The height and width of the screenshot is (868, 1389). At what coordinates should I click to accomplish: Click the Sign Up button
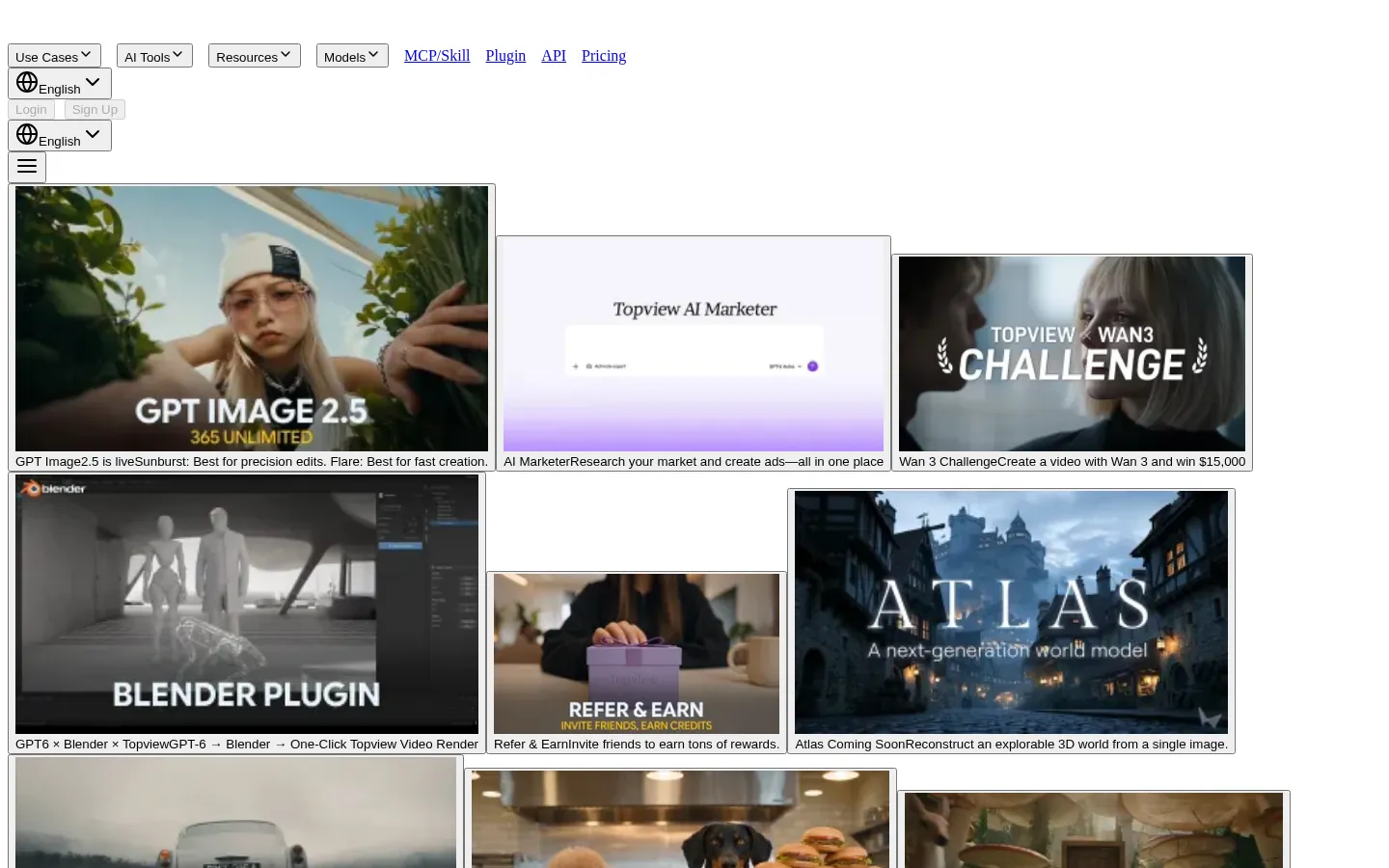(95, 110)
